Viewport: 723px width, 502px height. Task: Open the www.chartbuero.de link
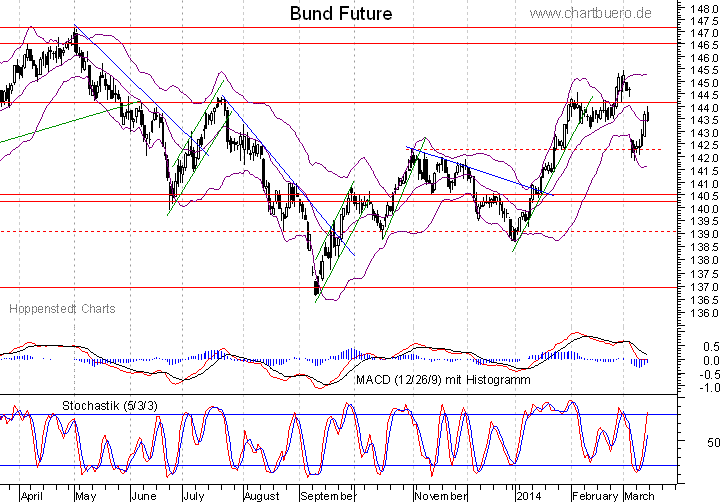pyautogui.click(x=590, y=13)
